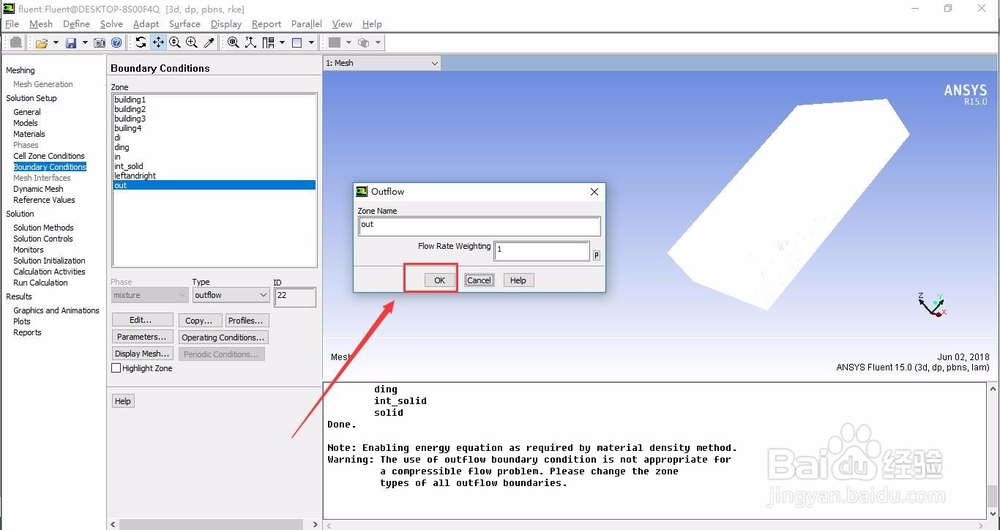Viewport: 1000px width, 530px height.
Task: Select the rotate view tool
Action: (141, 43)
